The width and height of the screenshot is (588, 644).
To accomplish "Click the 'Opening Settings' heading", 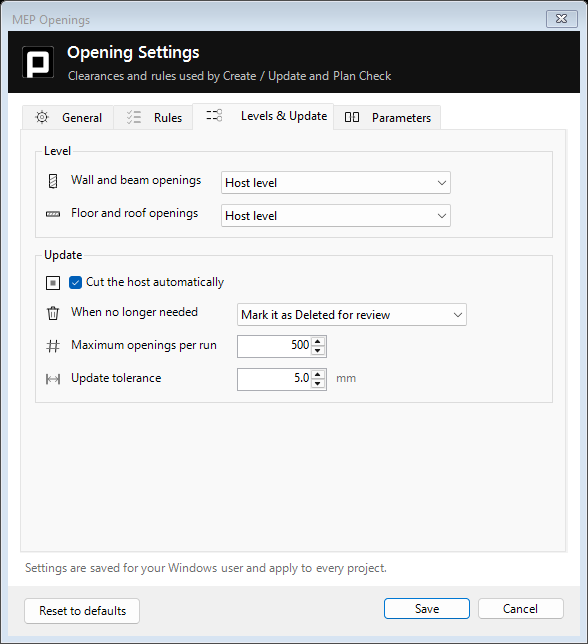I will tap(133, 53).
